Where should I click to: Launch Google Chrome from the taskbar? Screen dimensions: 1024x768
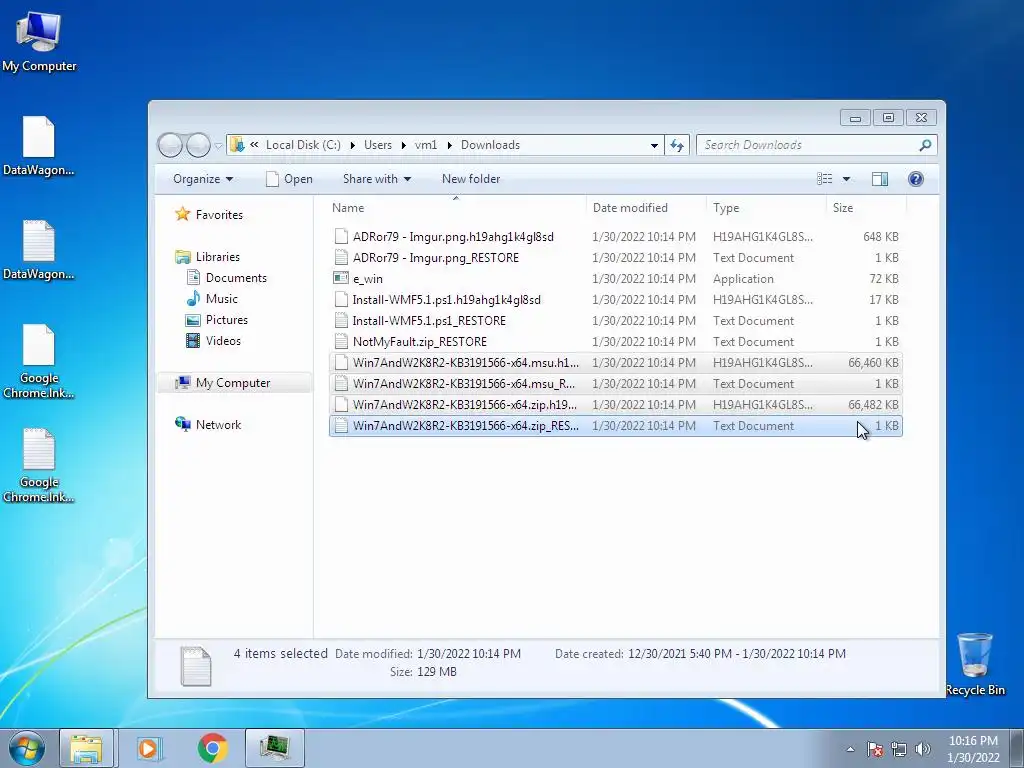tap(212, 748)
